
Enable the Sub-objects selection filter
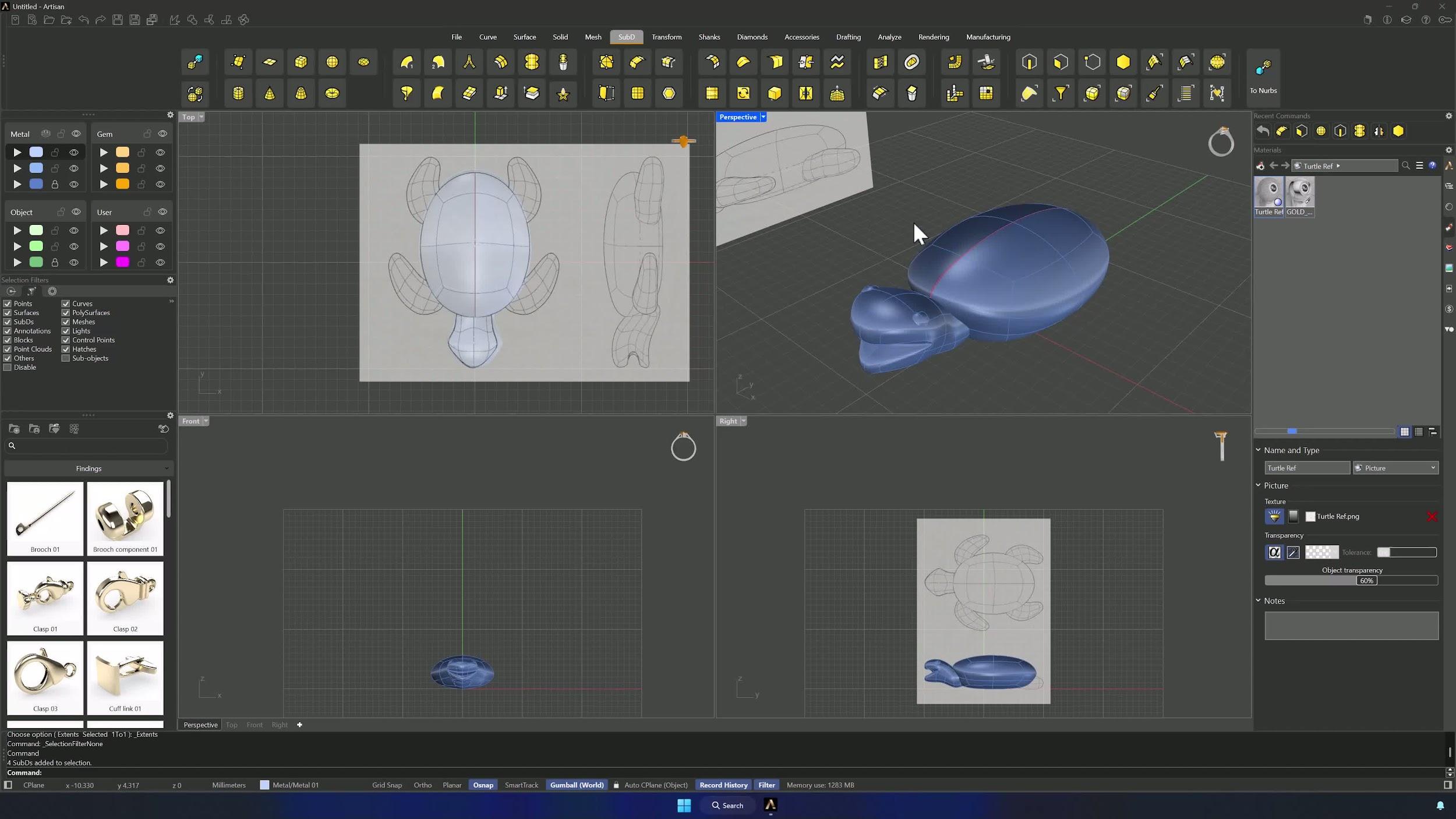(66, 359)
